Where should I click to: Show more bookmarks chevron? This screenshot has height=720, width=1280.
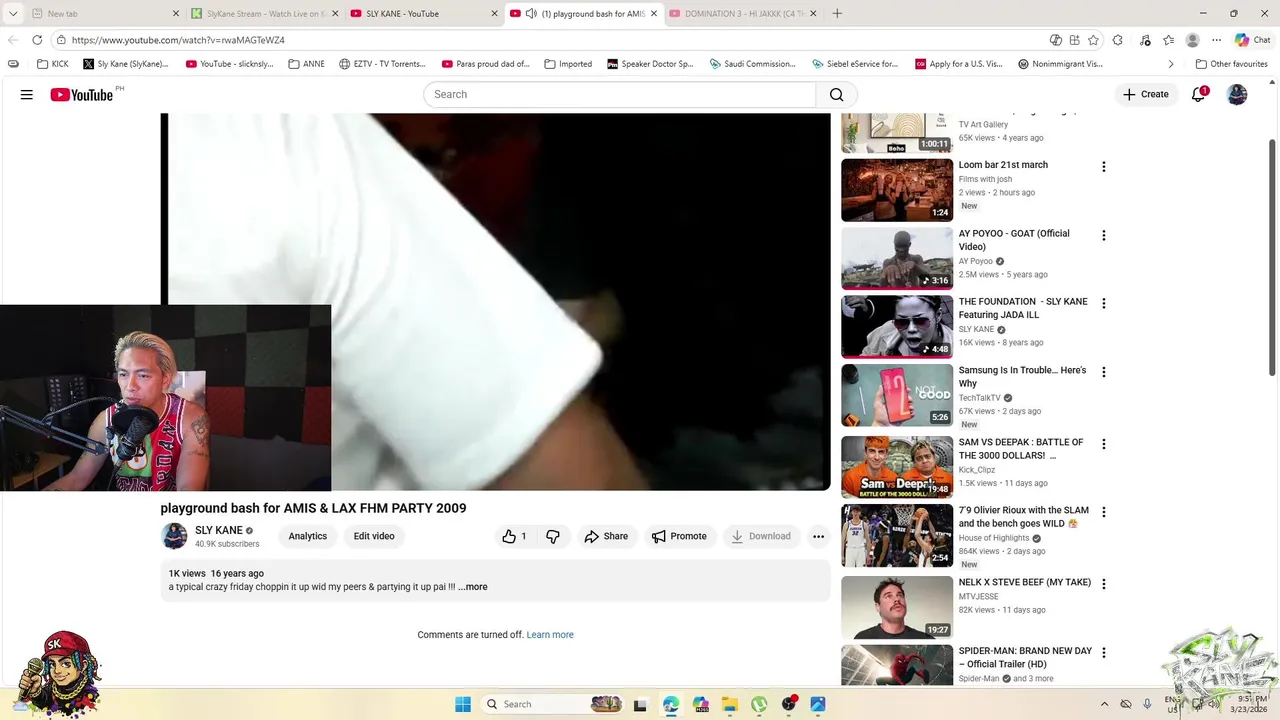click(1171, 64)
